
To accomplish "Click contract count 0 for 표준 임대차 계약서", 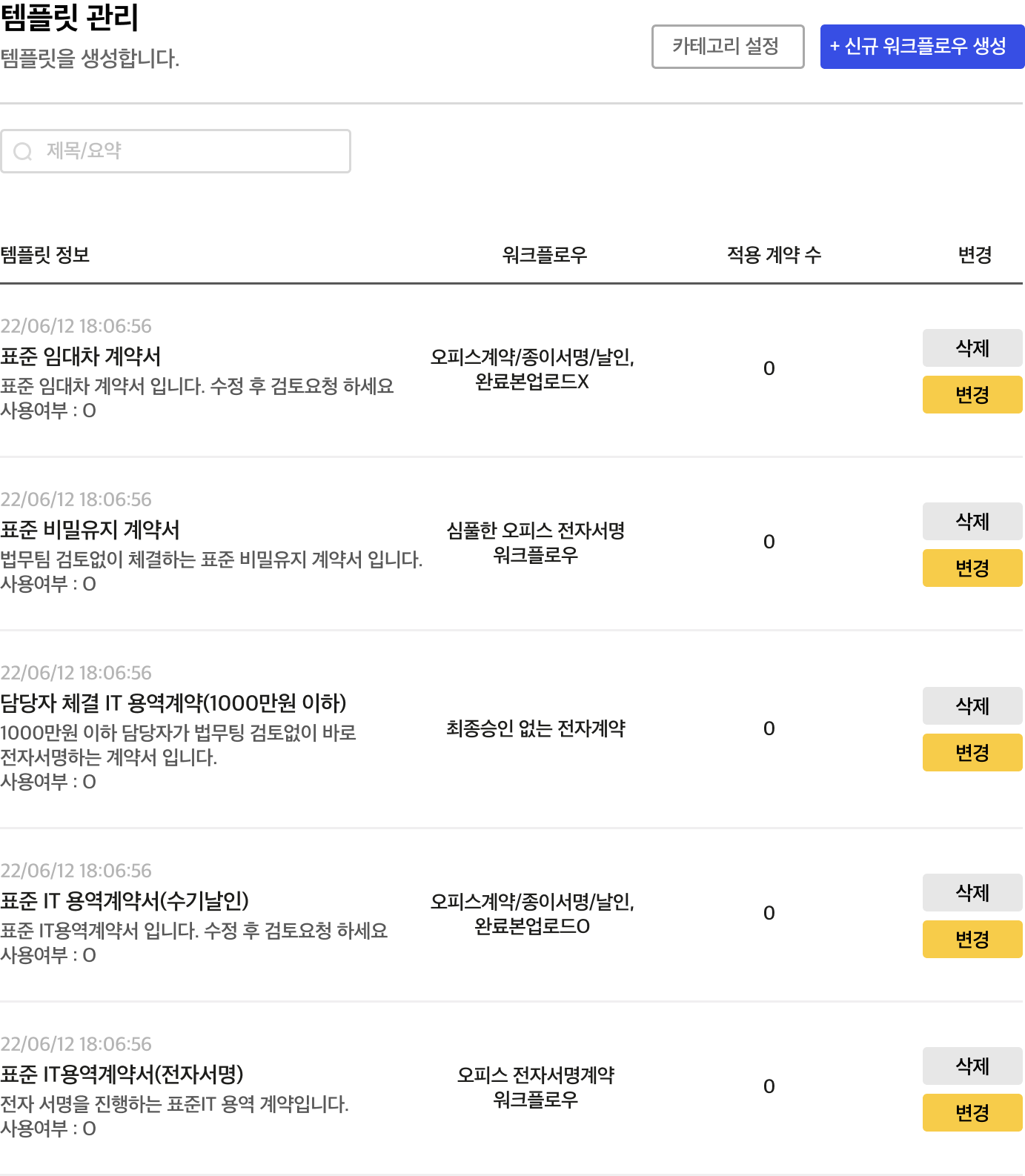I will coord(769,368).
